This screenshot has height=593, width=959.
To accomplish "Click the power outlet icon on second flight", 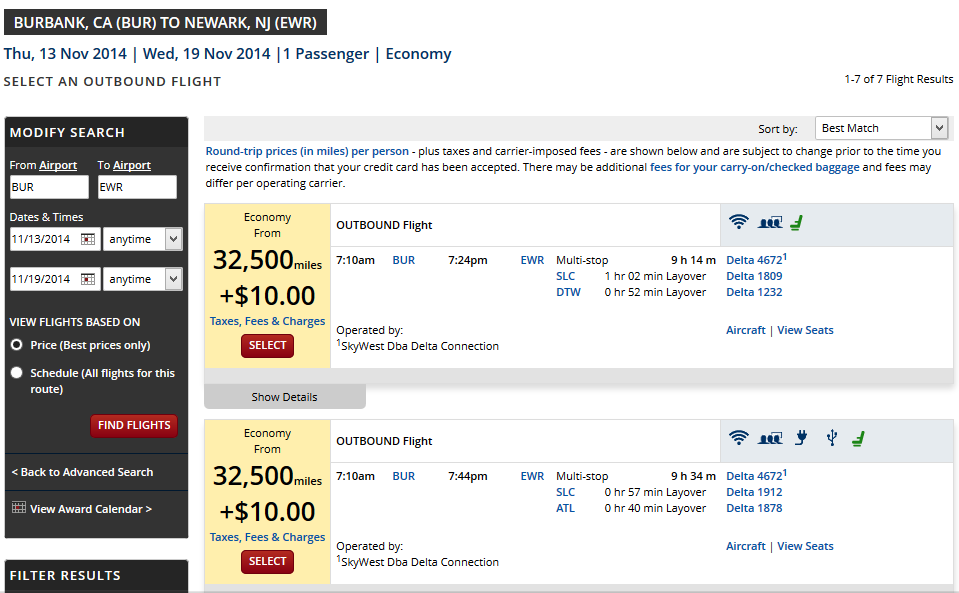I will (x=801, y=438).
